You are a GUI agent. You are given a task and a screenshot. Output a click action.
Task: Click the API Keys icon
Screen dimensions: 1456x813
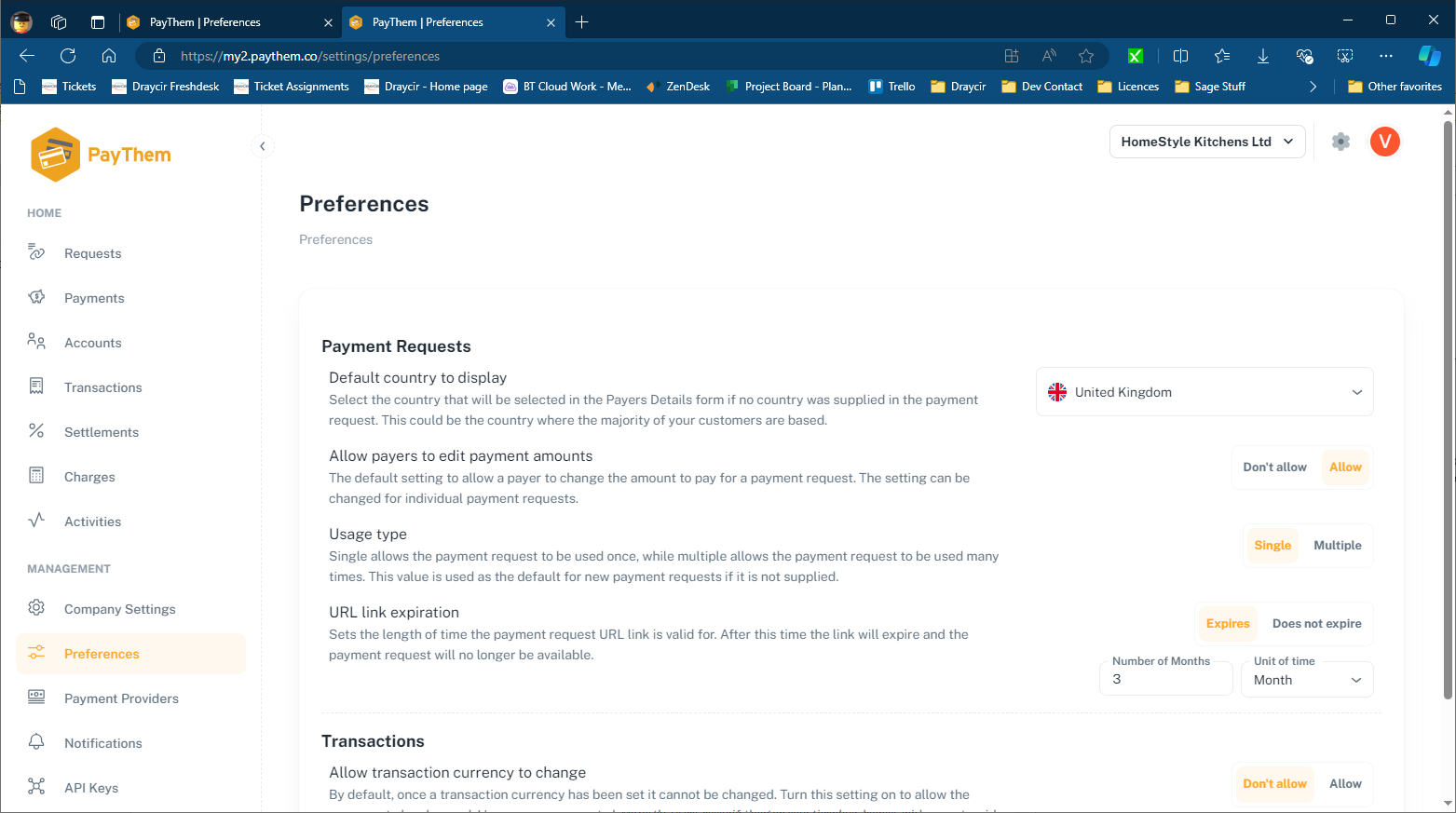pyautogui.click(x=36, y=788)
